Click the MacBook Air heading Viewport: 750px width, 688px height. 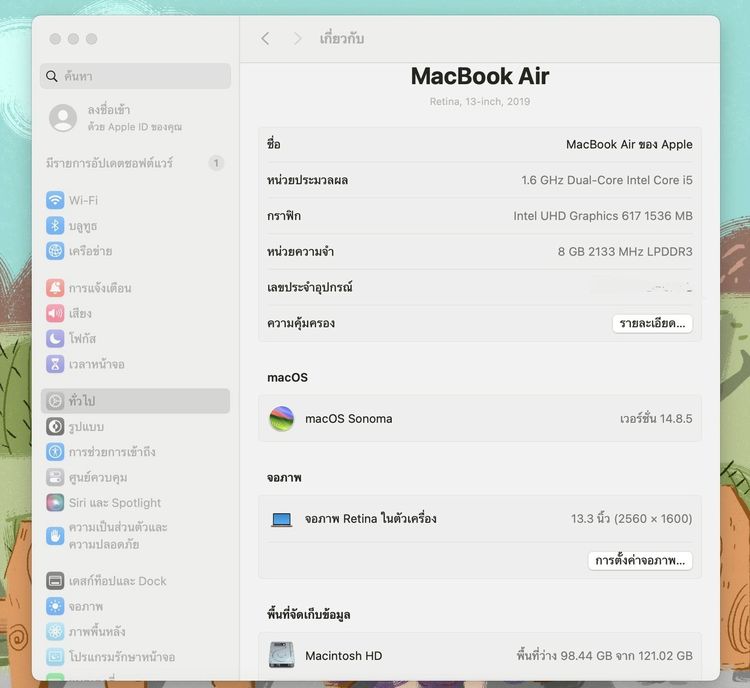click(480, 76)
